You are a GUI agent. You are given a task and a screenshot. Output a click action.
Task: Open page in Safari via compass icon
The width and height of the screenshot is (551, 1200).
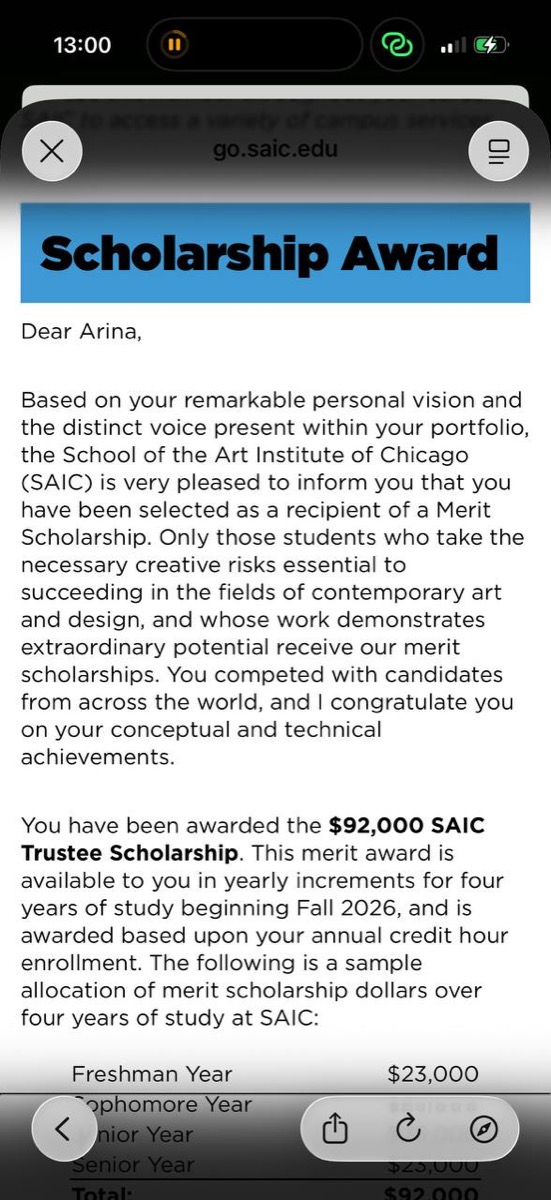(483, 1129)
